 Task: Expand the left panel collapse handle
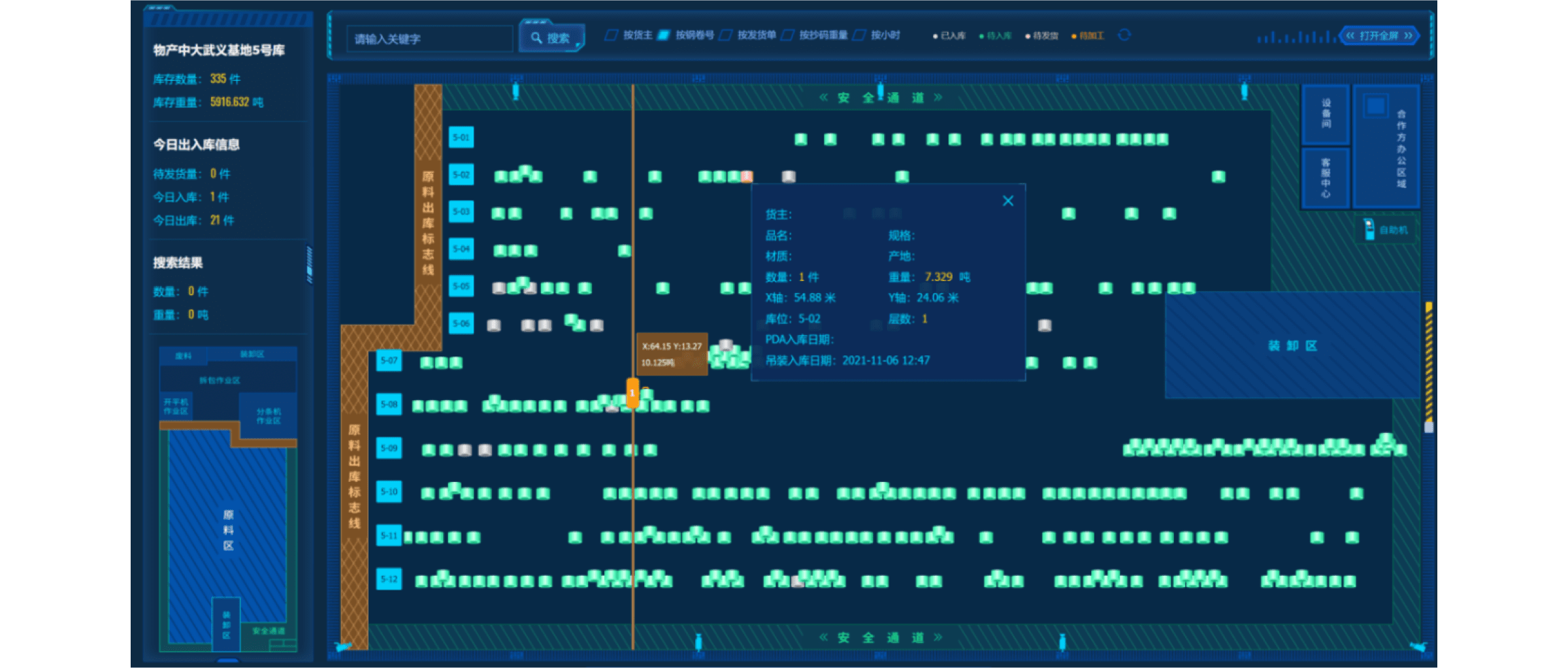coord(309,264)
